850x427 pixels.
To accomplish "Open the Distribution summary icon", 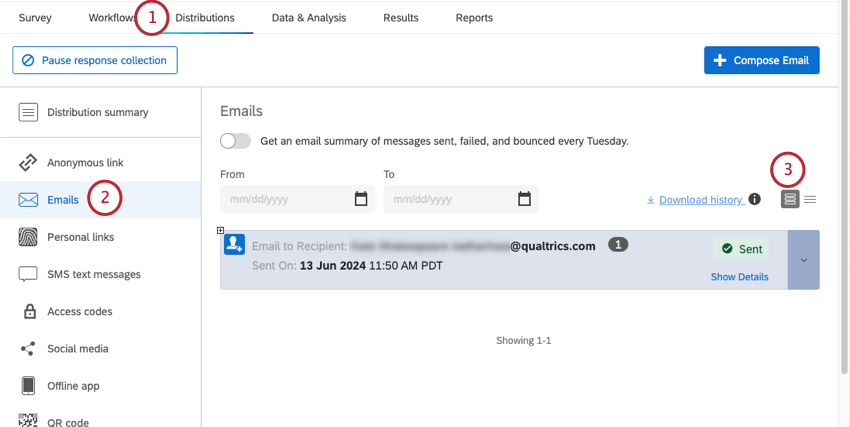I will point(29,112).
